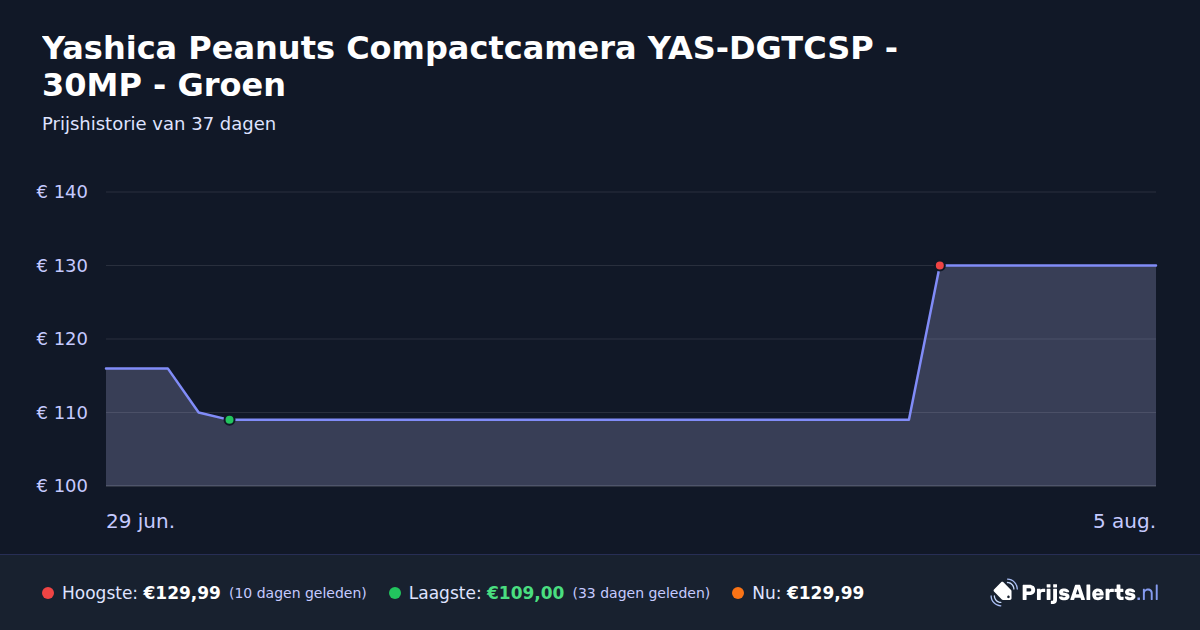Select the Prijshistorie van 37 dagen subtitle

point(159,124)
